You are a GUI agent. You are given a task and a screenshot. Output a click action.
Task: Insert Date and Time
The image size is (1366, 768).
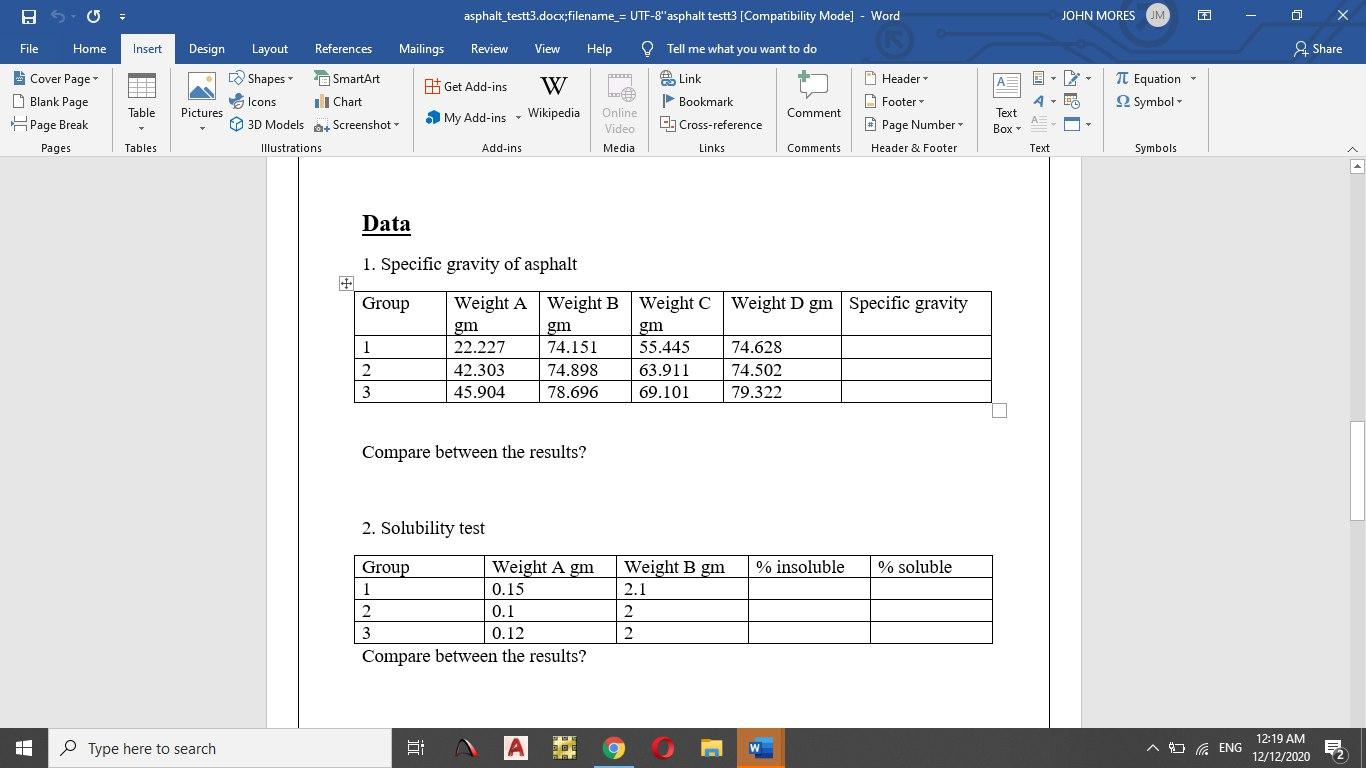point(1072,101)
